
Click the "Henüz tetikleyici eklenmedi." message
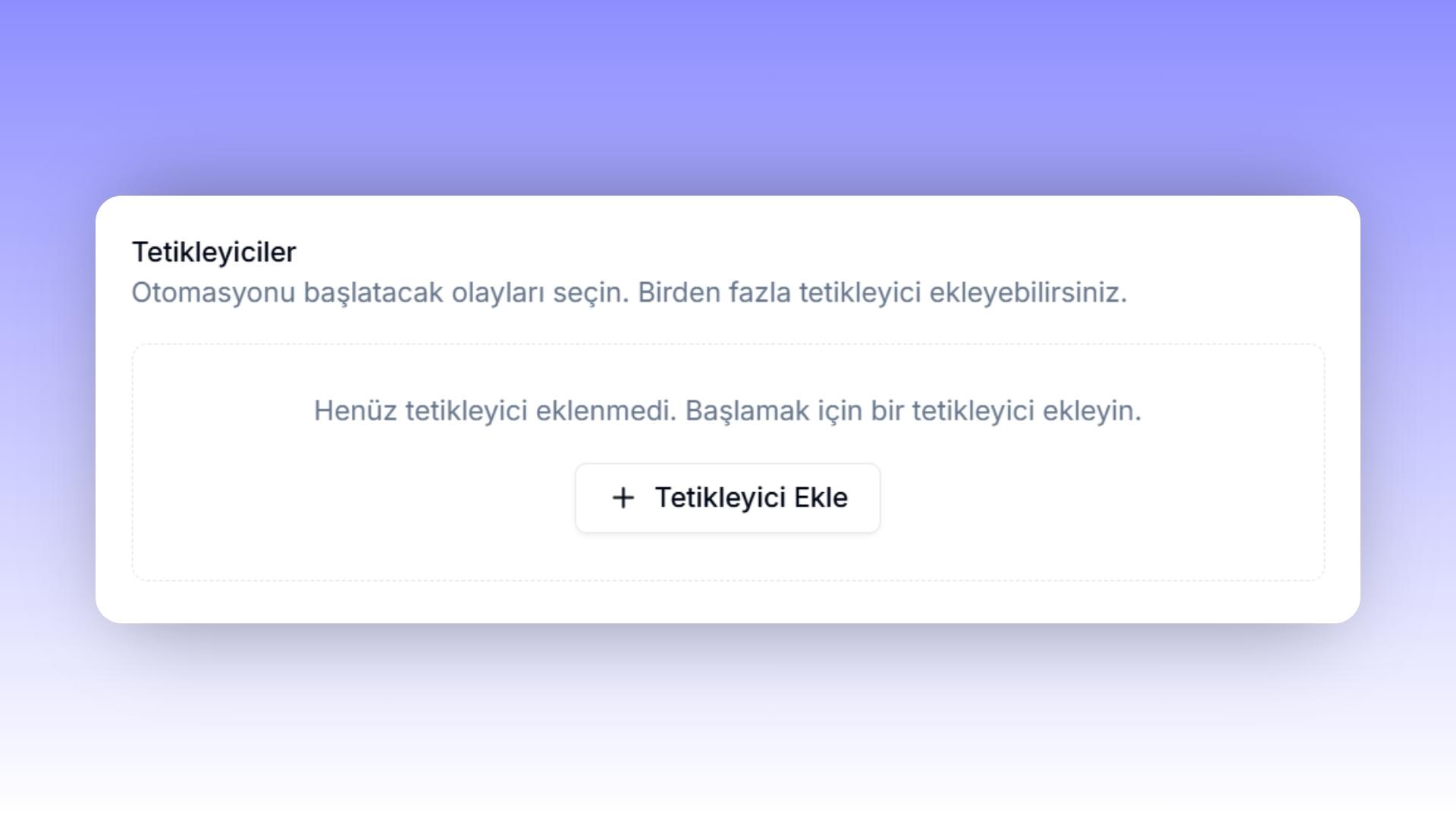(x=494, y=411)
